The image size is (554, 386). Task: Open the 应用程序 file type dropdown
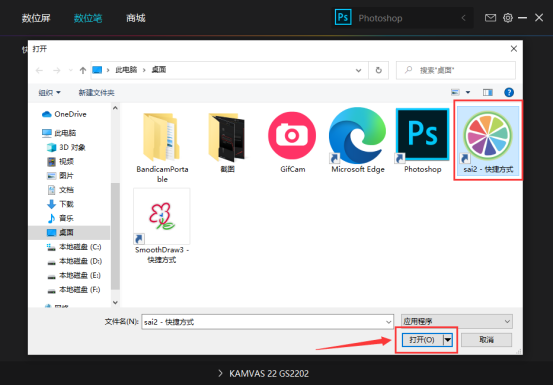pos(456,321)
